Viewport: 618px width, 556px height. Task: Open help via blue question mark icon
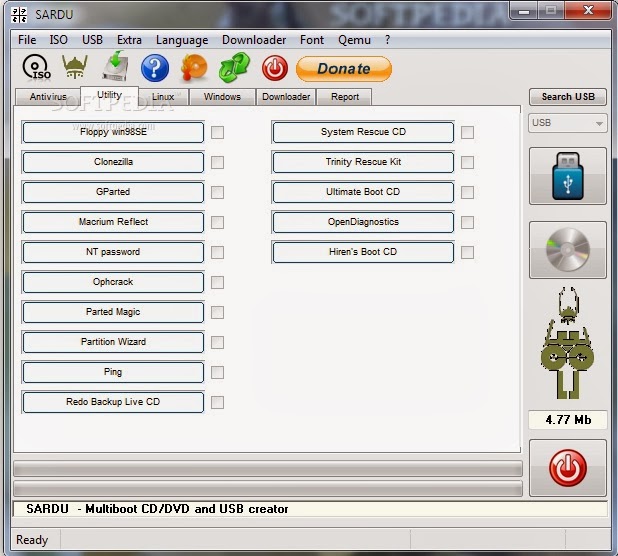click(x=155, y=68)
